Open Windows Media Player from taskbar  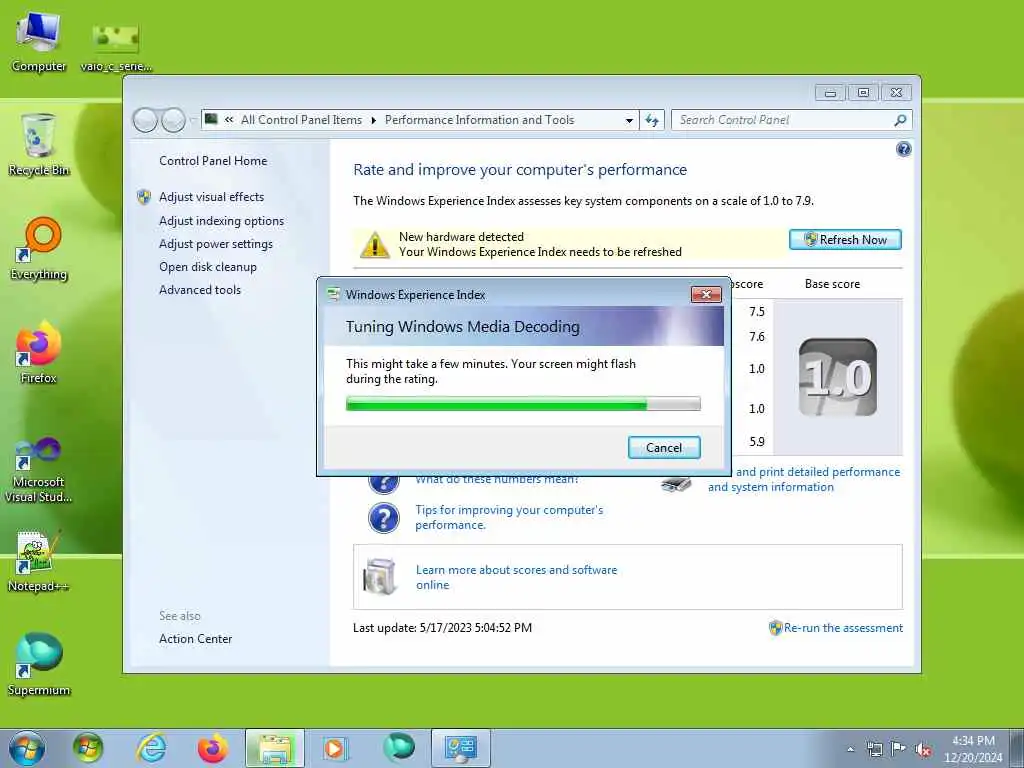pos(336,748)
